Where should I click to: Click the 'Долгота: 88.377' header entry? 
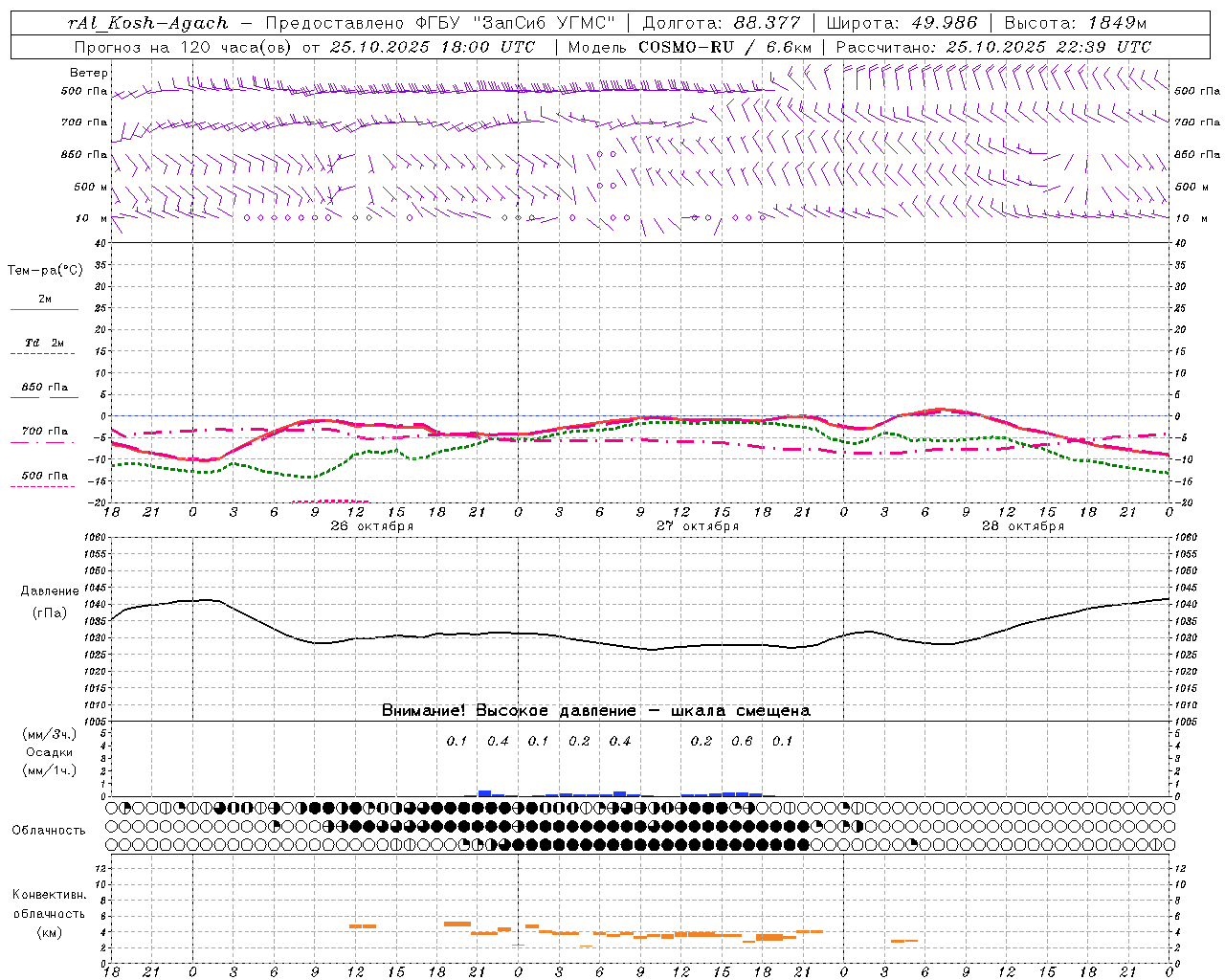pos(722,23)
